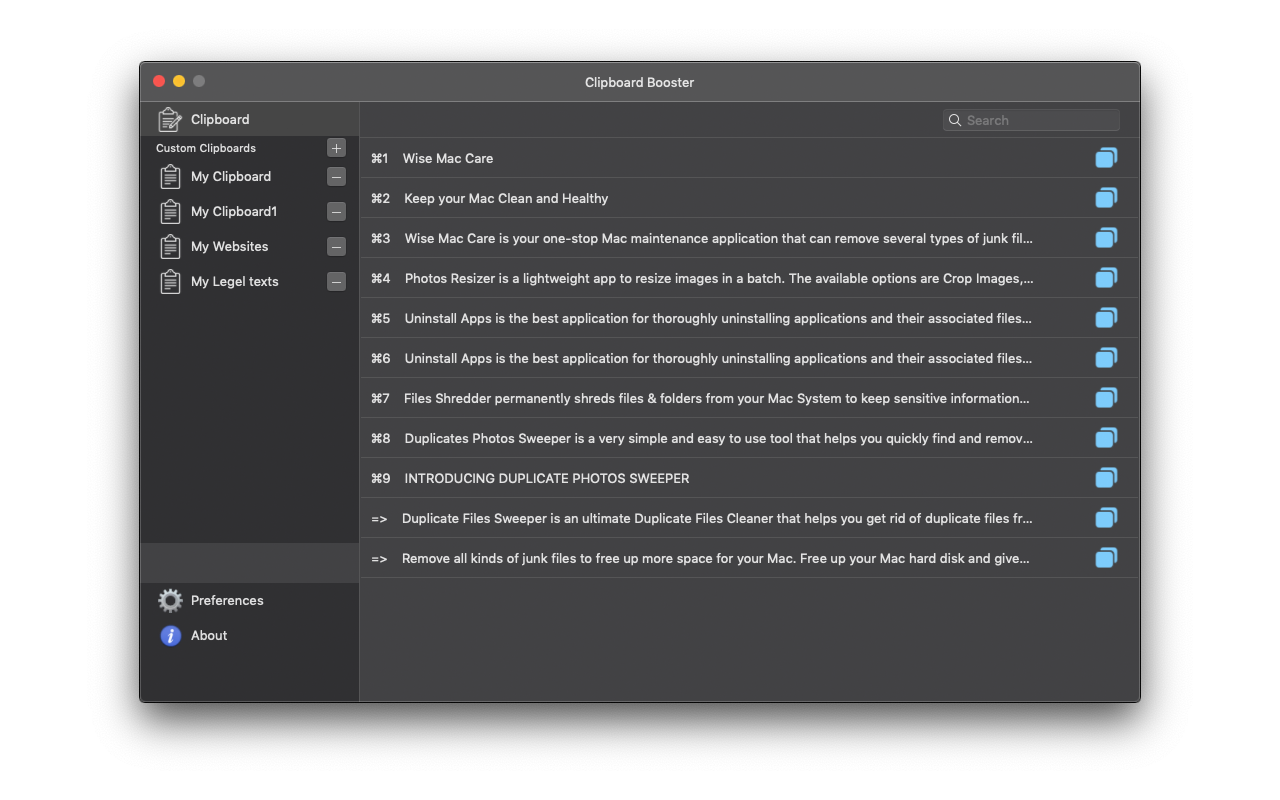The width and height of the screenshot is (1280, 800).
Task: Remove My Clipboard with its minus button
Action: 336,177
